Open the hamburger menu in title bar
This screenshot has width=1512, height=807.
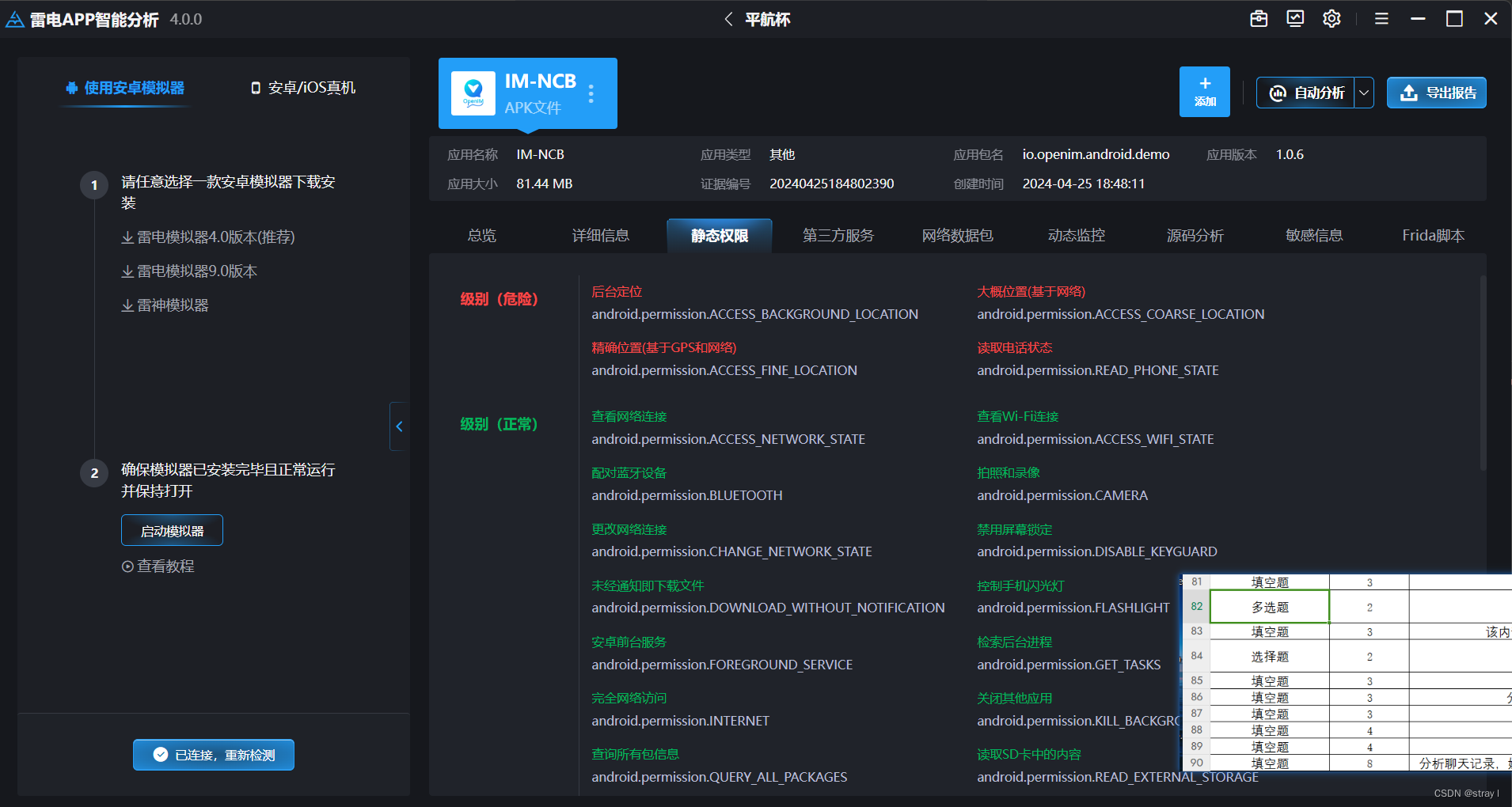coord(1381,19)
